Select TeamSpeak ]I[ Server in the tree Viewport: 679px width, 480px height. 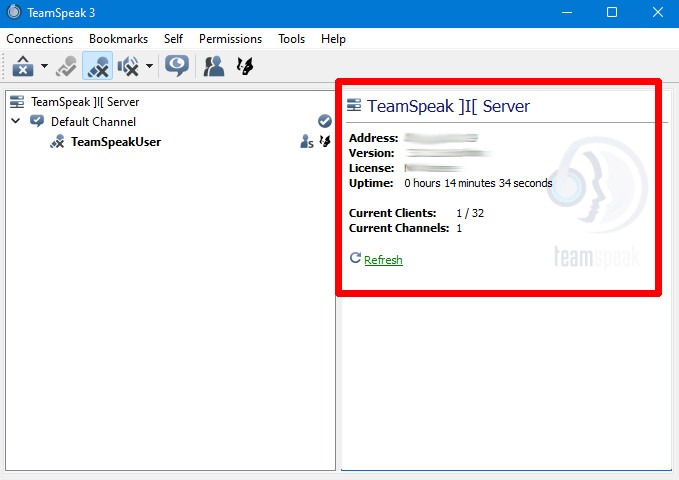(x=85, y=102)
